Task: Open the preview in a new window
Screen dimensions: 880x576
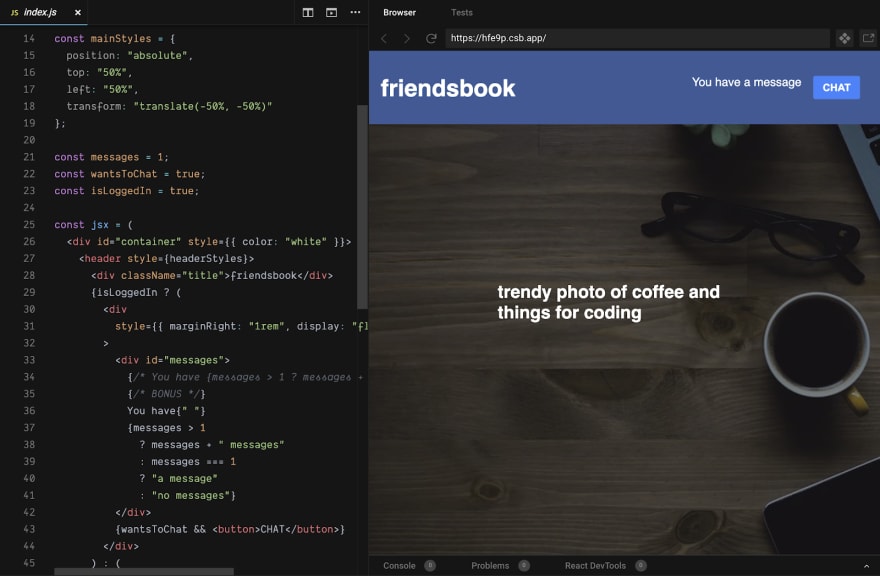Action: [868, 38]
